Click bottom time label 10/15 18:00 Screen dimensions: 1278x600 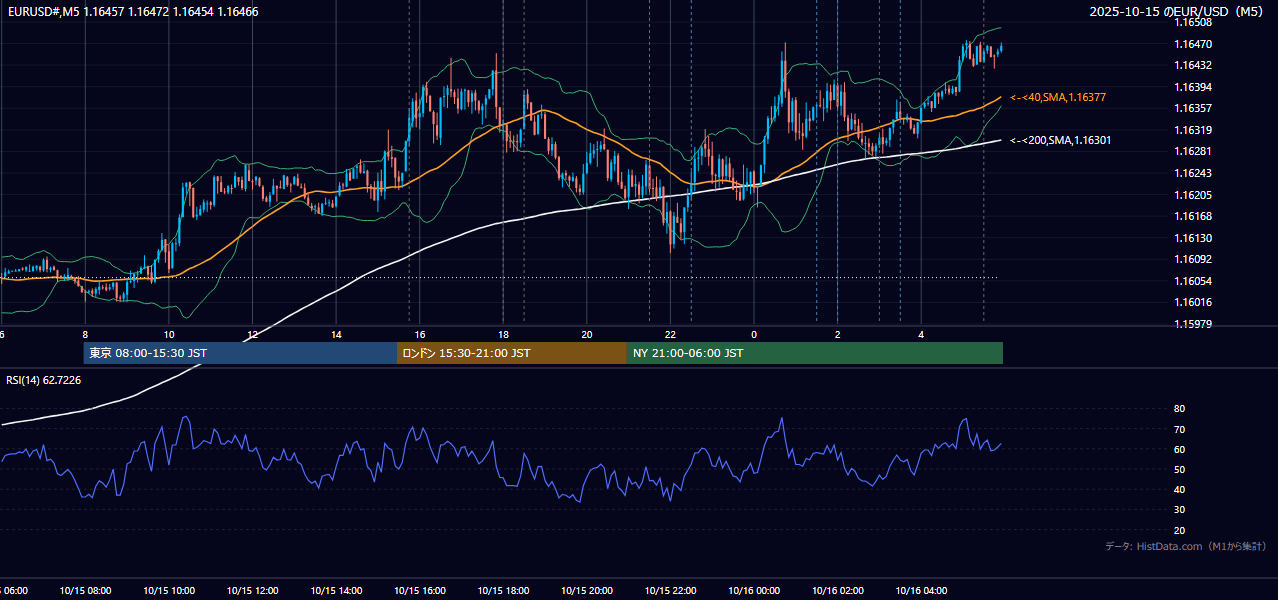click(503, 591)
